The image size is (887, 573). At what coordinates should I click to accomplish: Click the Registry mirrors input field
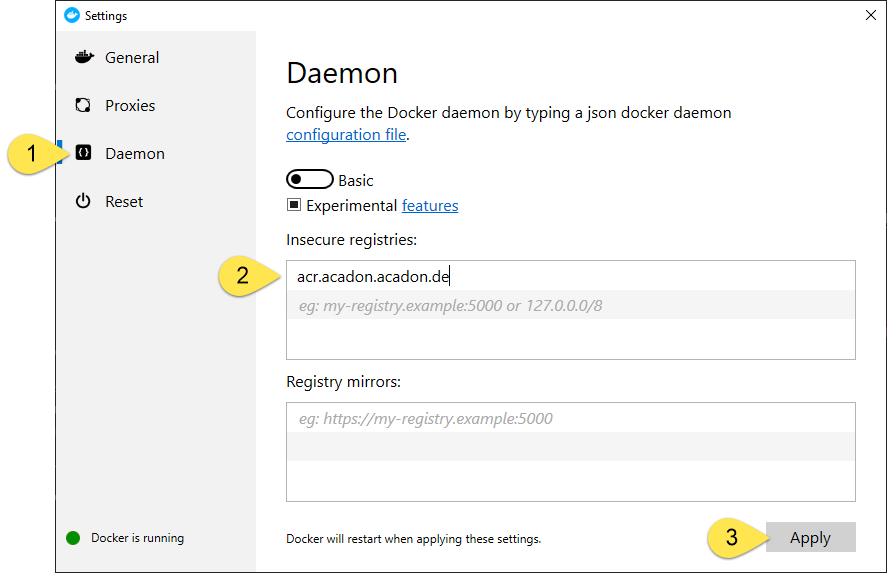571,451
